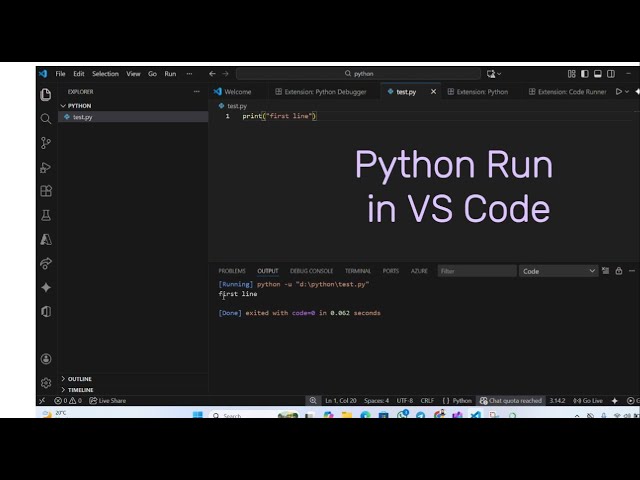Screen dimensions: 640x480
Task: Open the Extensions view
Action: (x=46, y=191)
